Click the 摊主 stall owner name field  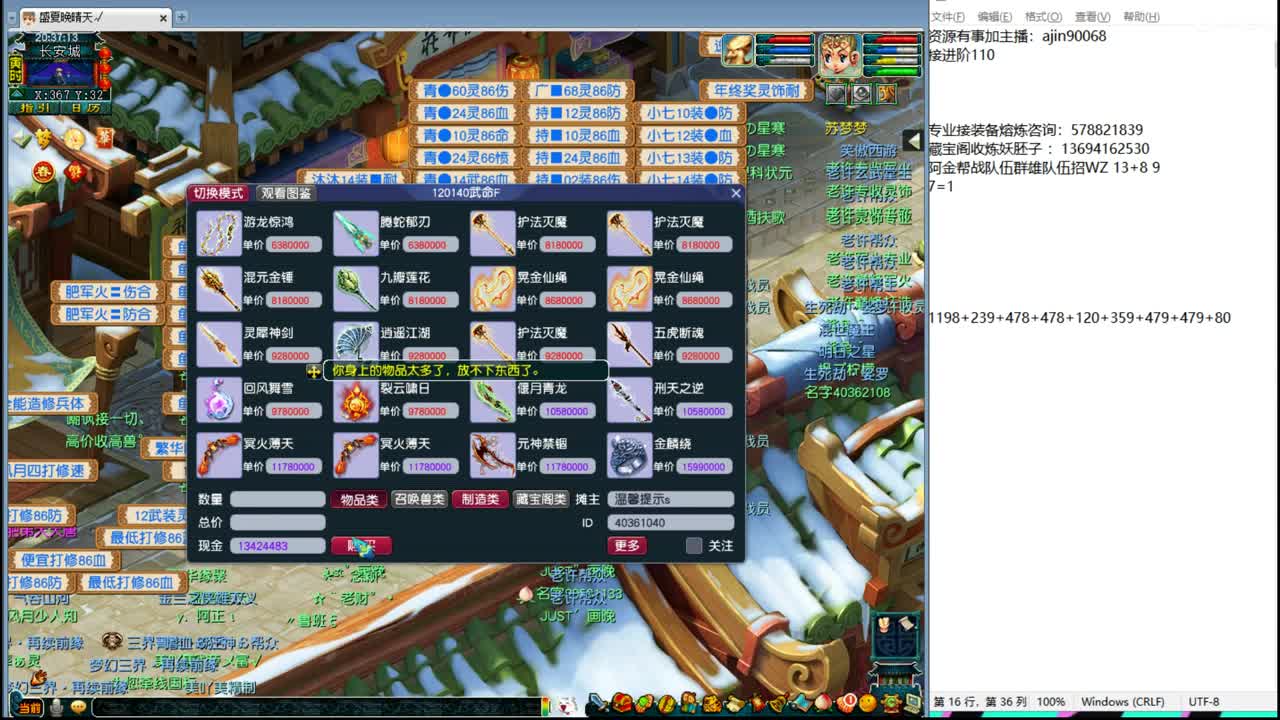tap(670, 499)
